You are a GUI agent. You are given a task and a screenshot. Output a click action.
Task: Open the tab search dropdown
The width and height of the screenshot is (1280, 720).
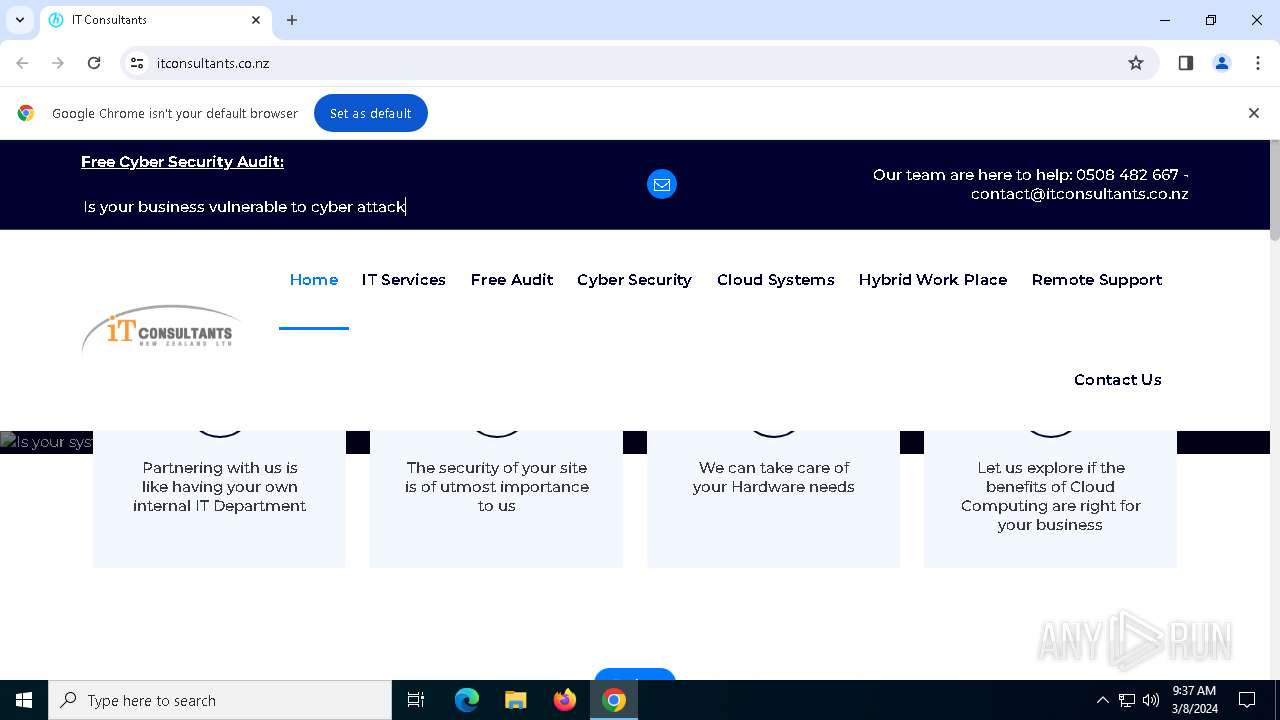(x=20, y=20)
